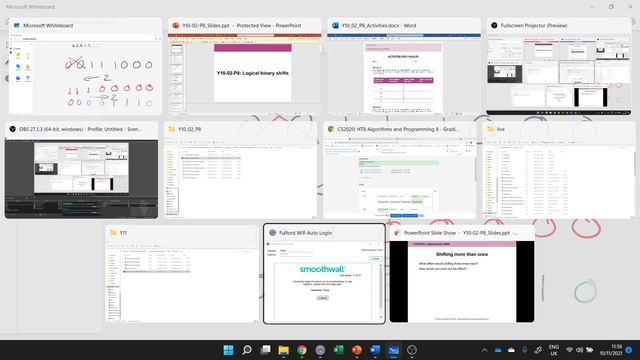This screenshot has width=640, height=360.
Task: Switch to the 'live' folder window
Action: [559, 170]
